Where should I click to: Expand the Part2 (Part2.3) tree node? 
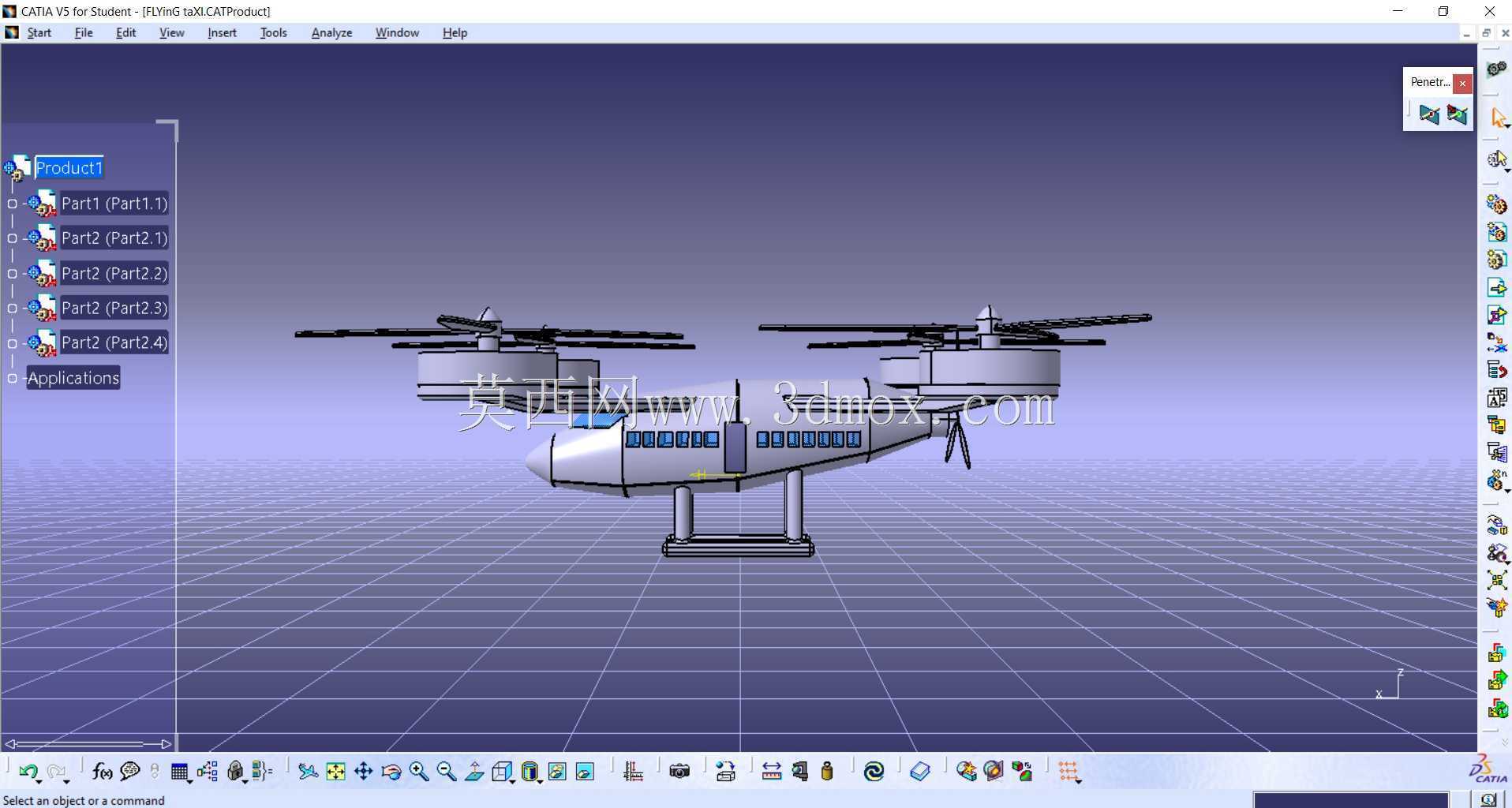click(12, 309)
